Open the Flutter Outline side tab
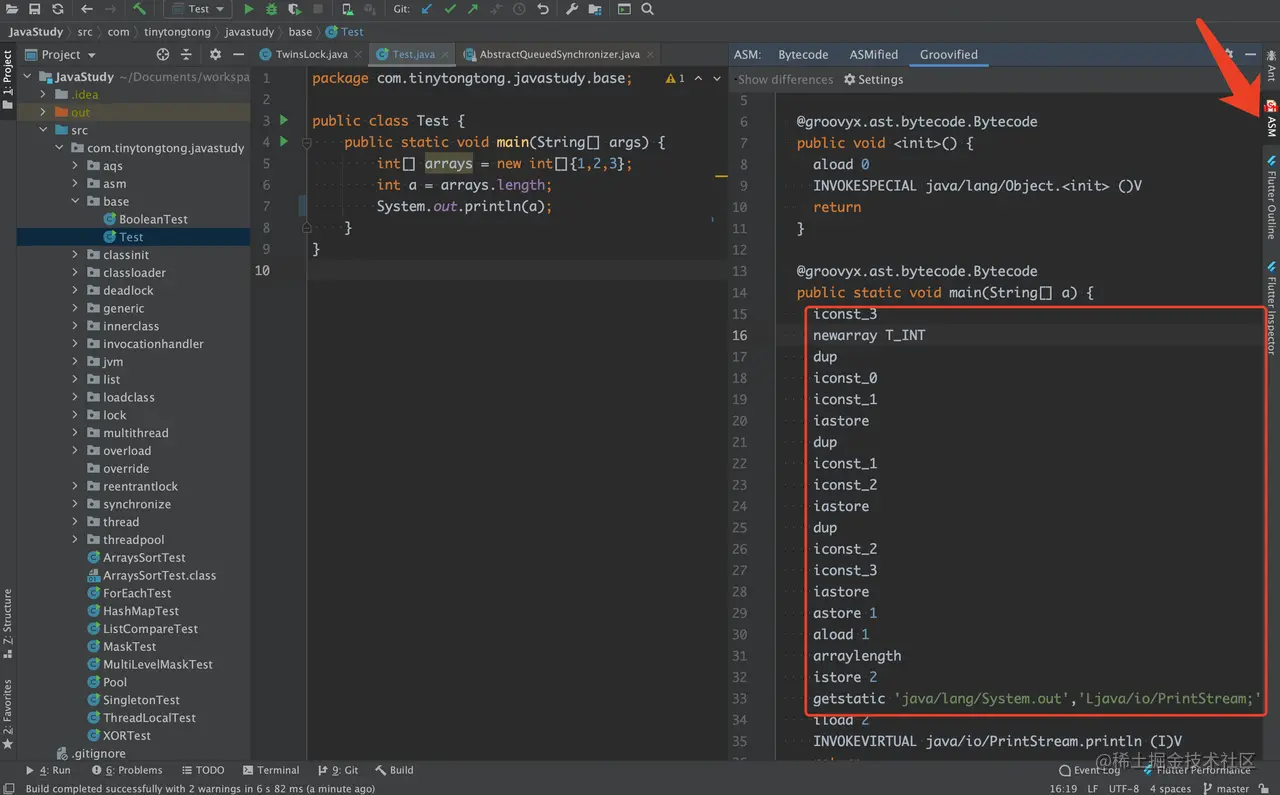Image resolution: width=1280 pixels, height=795 pixels. point(1271,197)
